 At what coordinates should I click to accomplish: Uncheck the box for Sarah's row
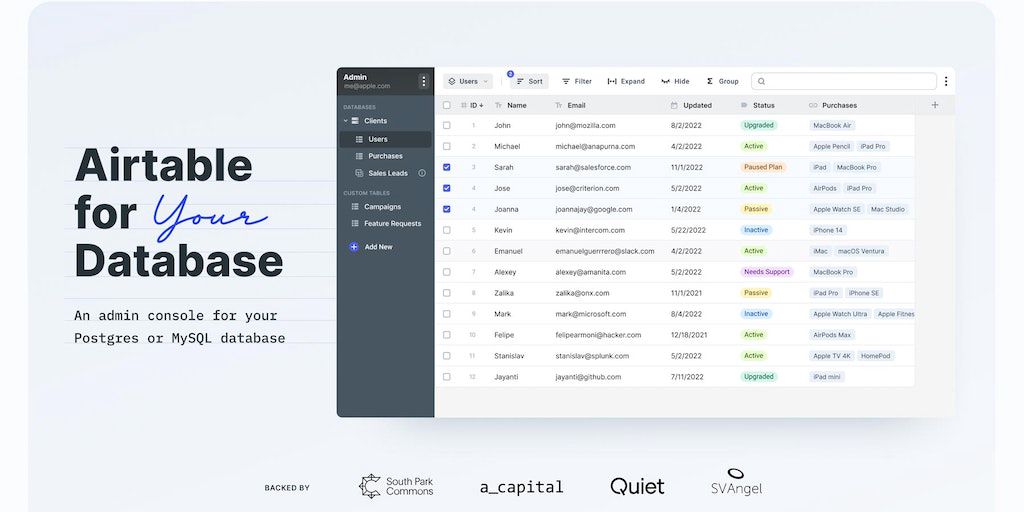pyautogui.click(x=447, y=167)
